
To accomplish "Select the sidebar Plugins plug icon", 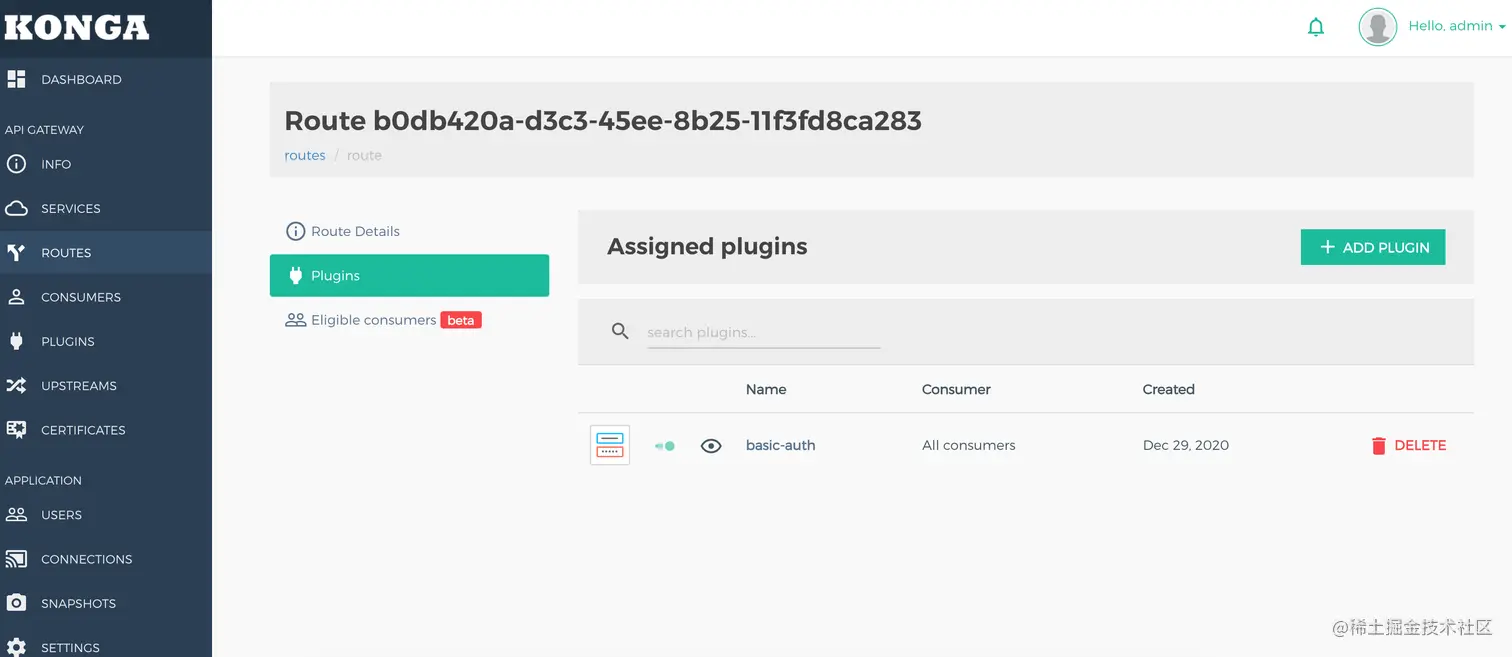I will [16, 341].
